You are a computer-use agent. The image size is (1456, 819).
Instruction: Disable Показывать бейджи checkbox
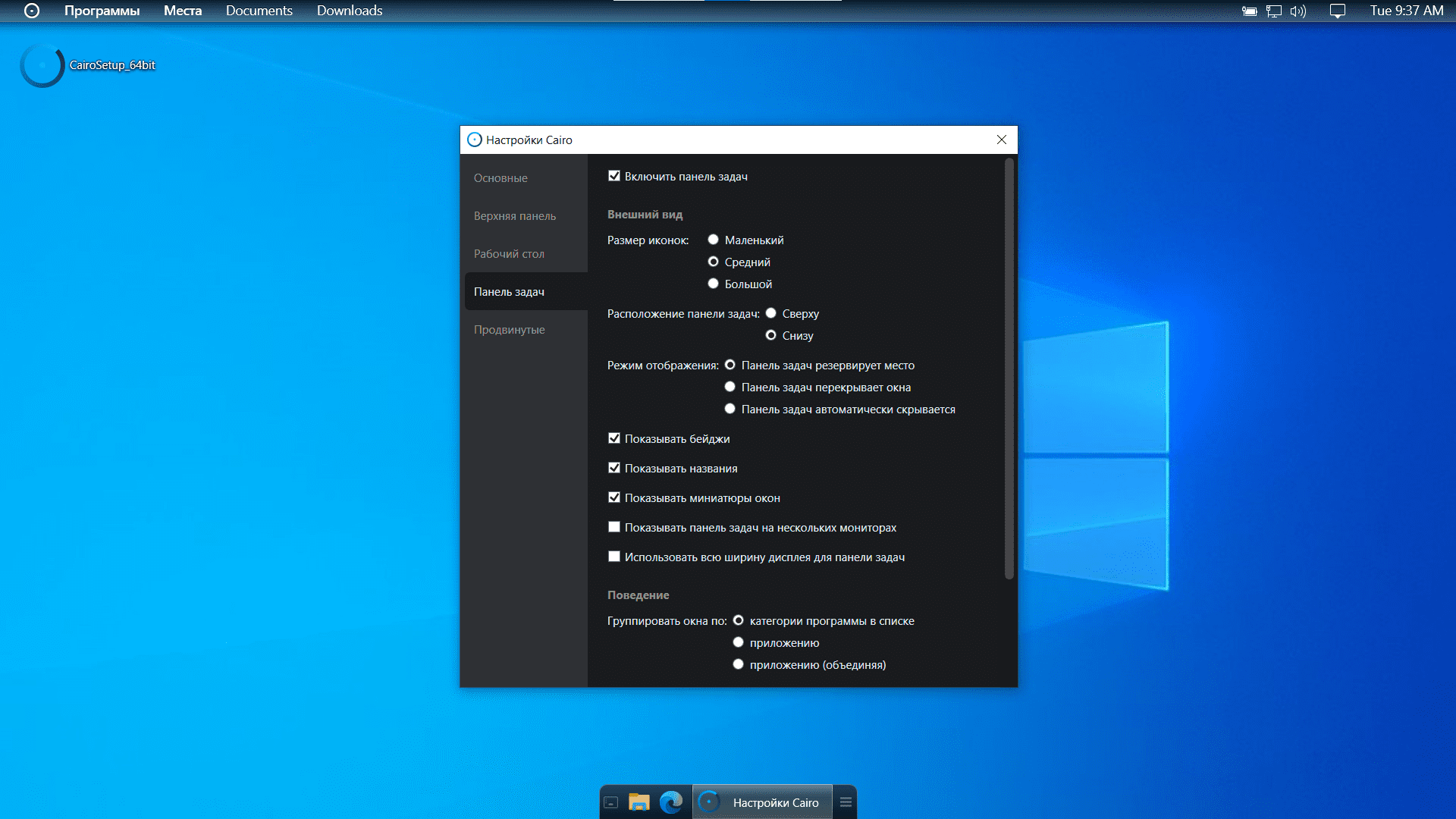(614, 438)
